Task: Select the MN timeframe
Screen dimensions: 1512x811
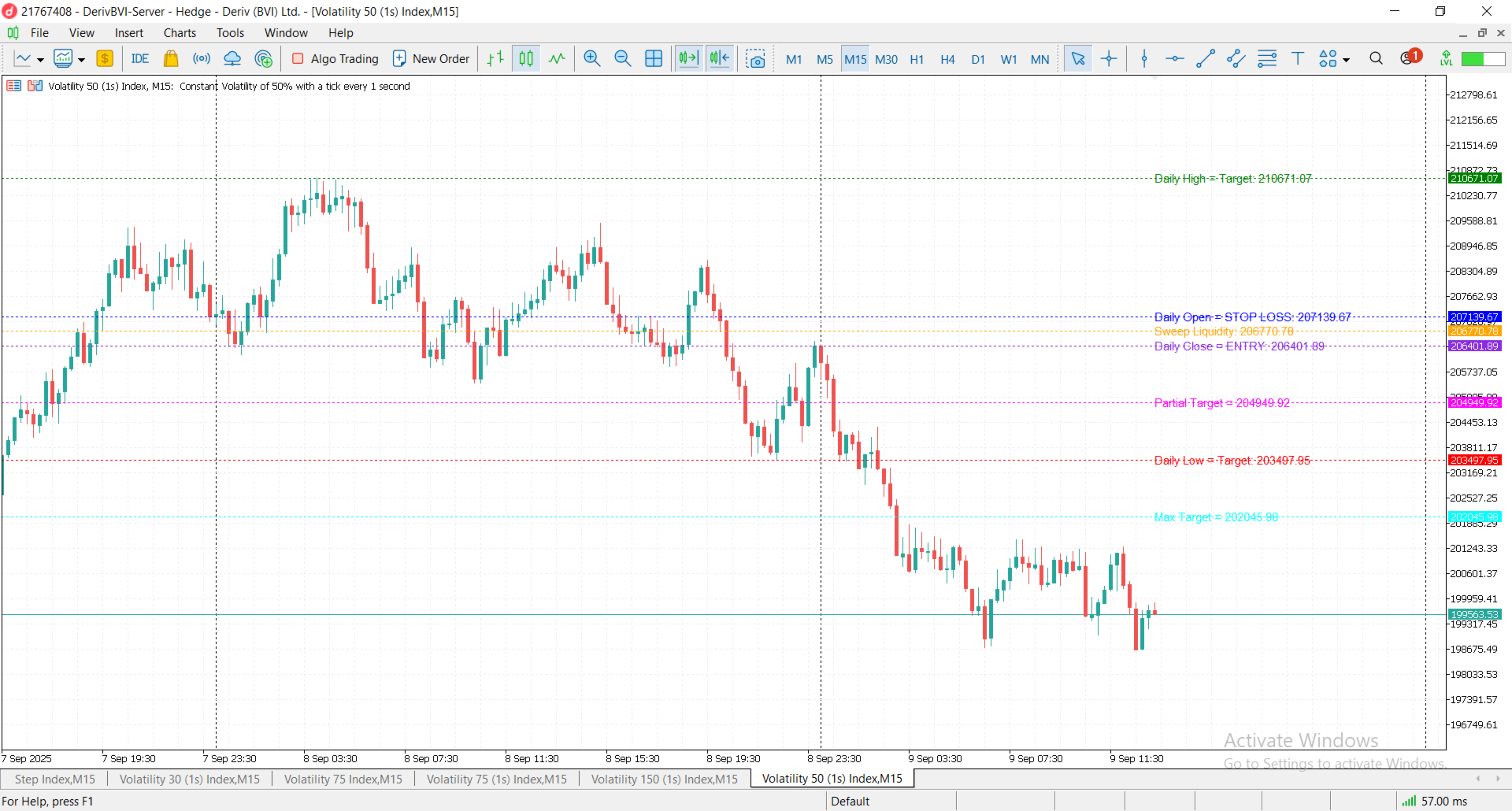Action: coord(1039,59)
